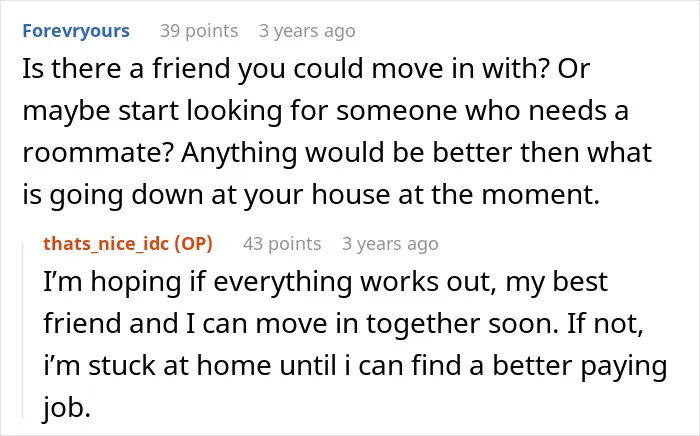Click the line 'is going down at your house'

click(x=311, y=195)
